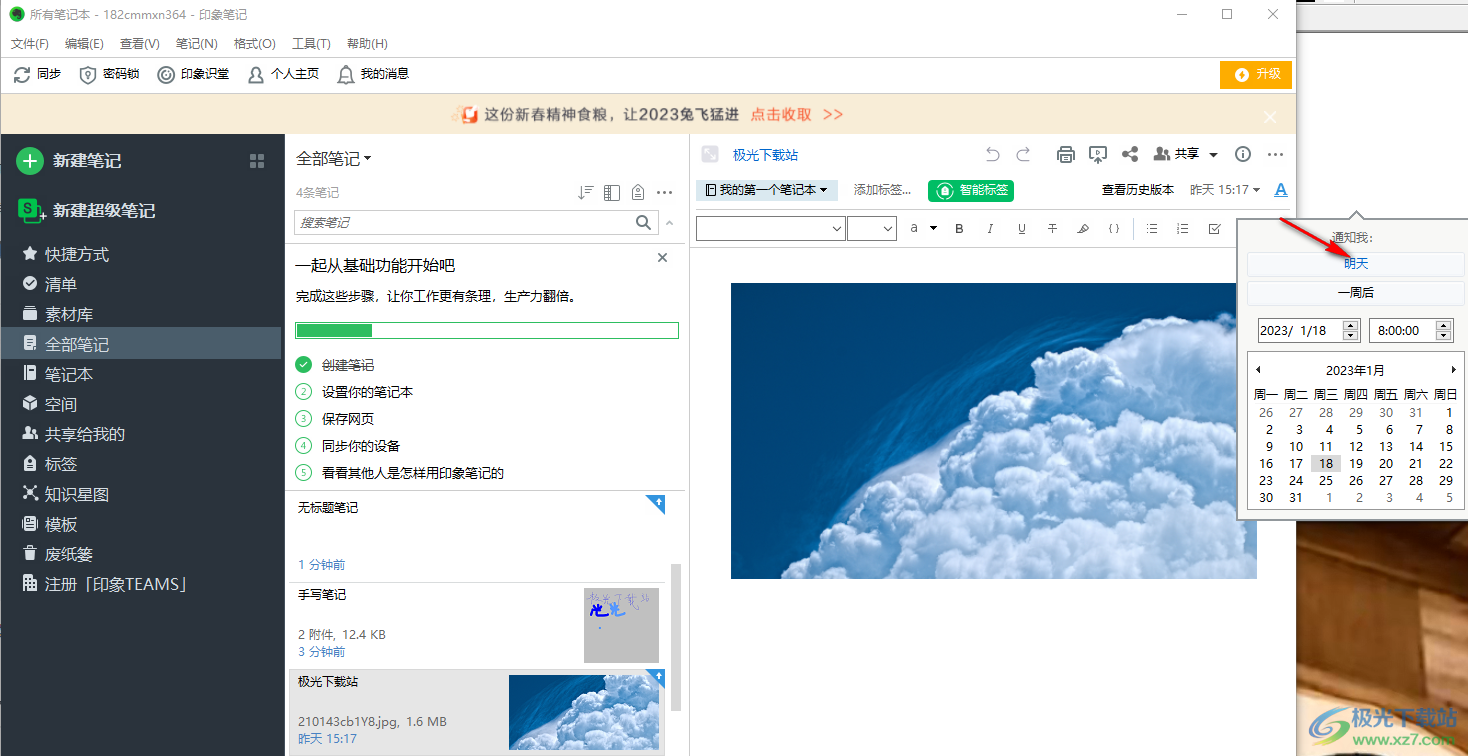Open the 文件(F) menu
The image size is (1468, 756).
click(30, 44)
